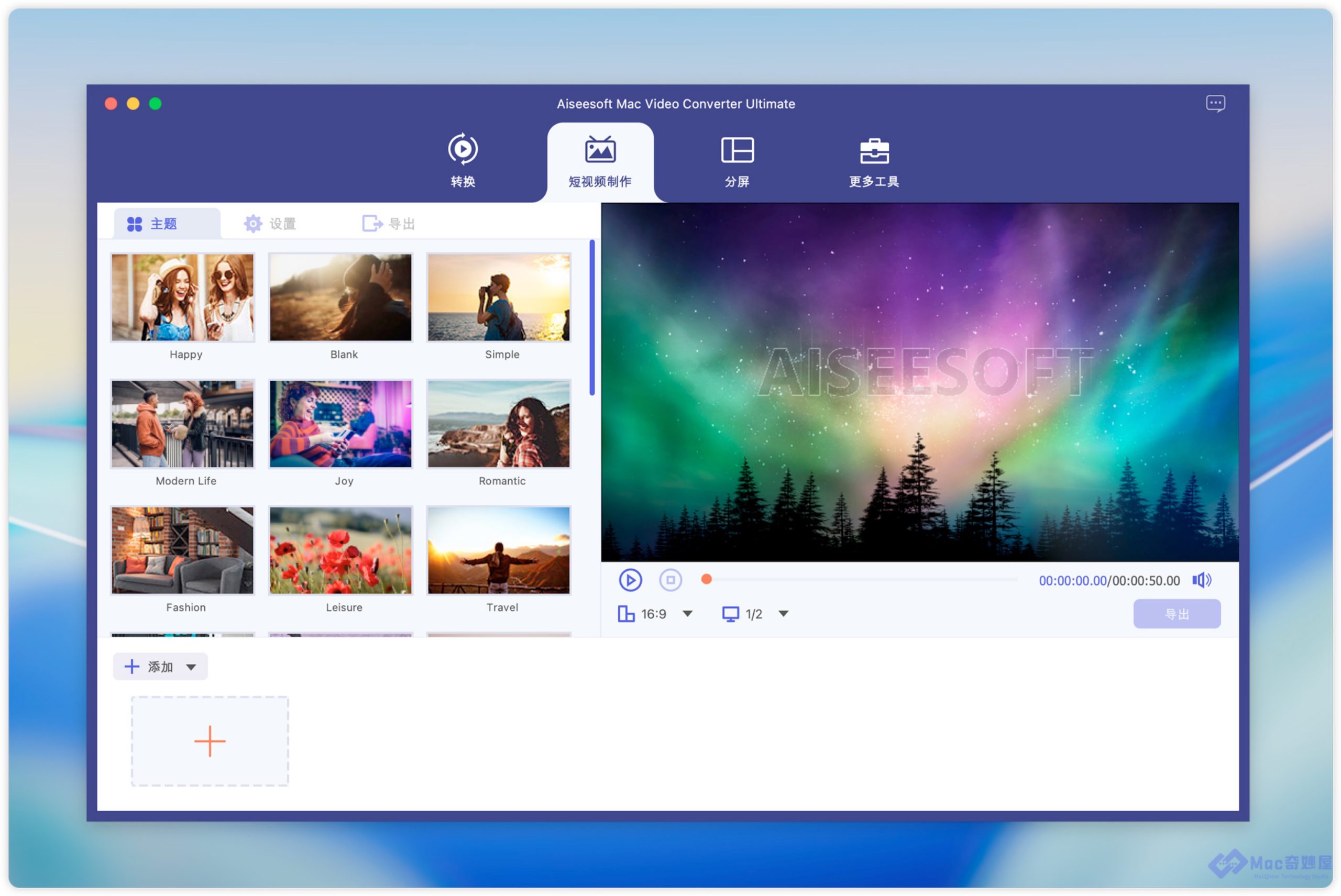Click the 导出 export button below preview
The image size is (1341, 896).
coord(1177,614)
